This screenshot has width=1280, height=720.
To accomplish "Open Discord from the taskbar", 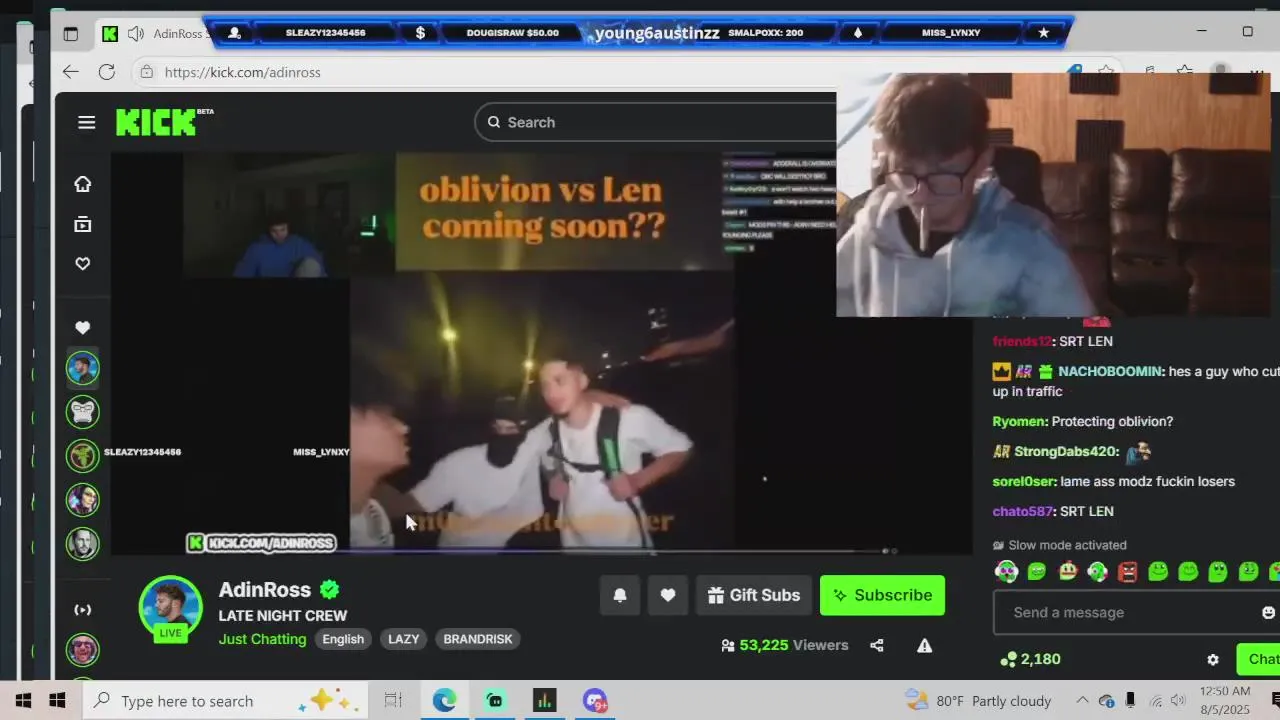I will tap(595, 701).
